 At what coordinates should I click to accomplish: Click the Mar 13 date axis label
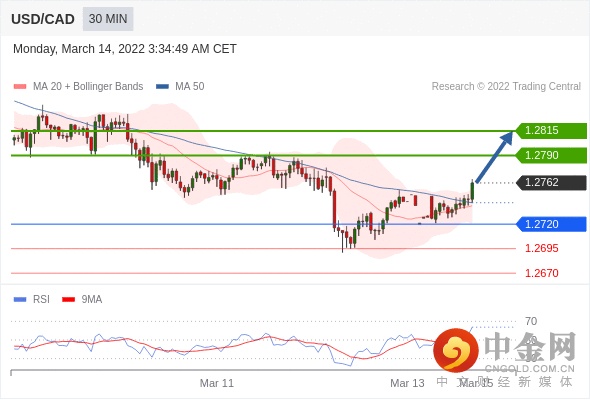[x=407, y=383]
